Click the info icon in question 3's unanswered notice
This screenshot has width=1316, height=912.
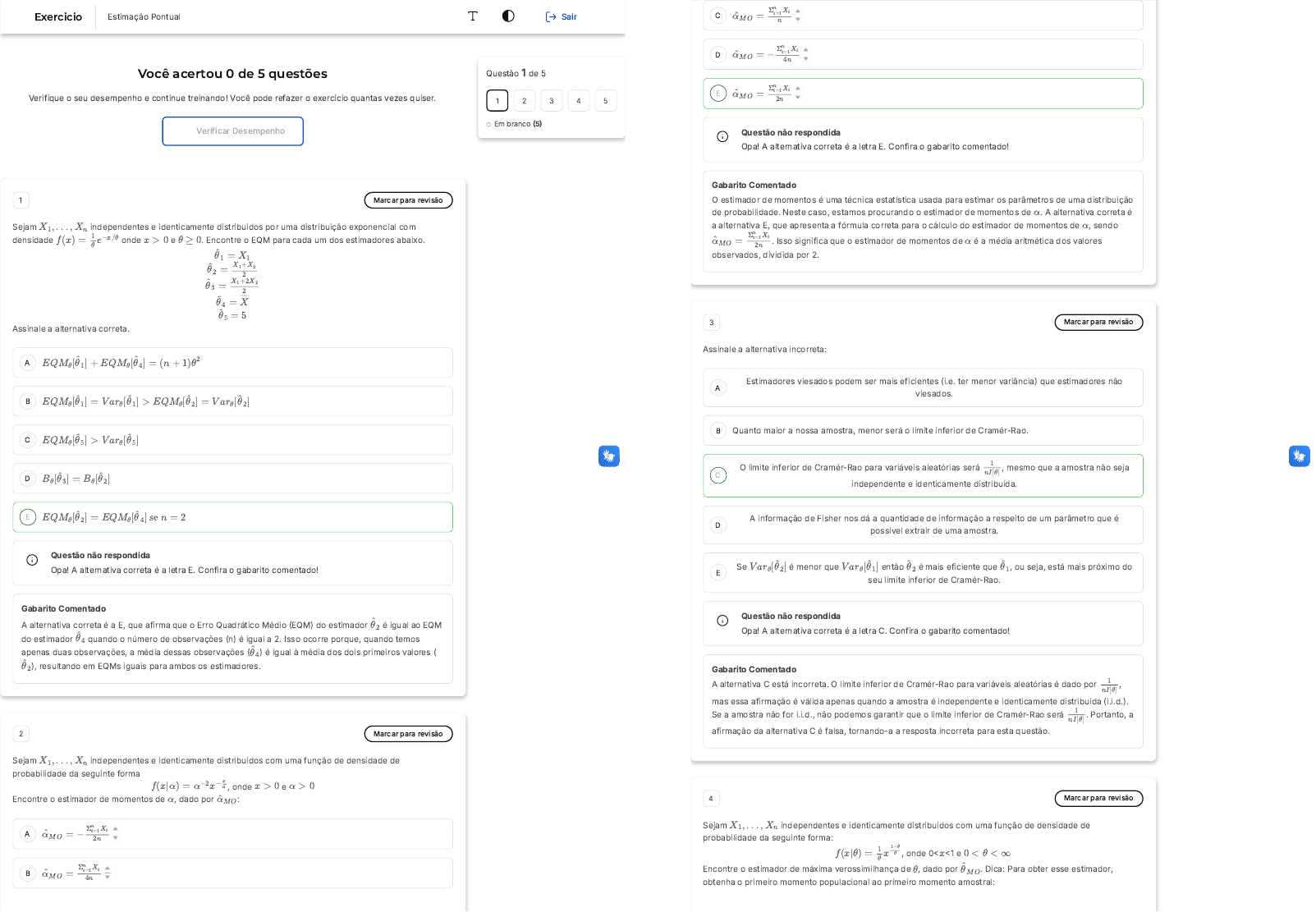(x=722, y=621)
